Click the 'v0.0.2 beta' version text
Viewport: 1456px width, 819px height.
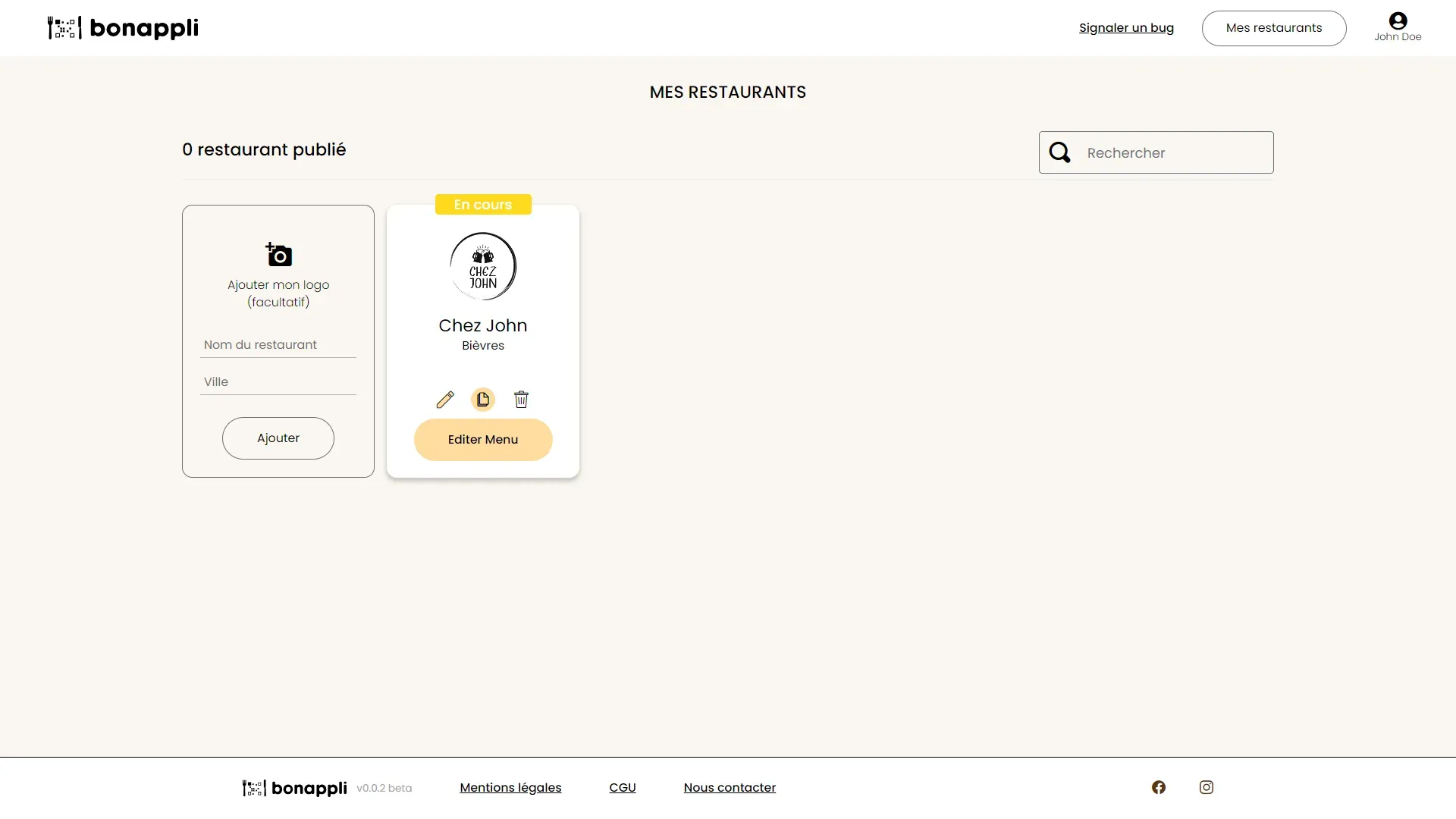point(384,789)
